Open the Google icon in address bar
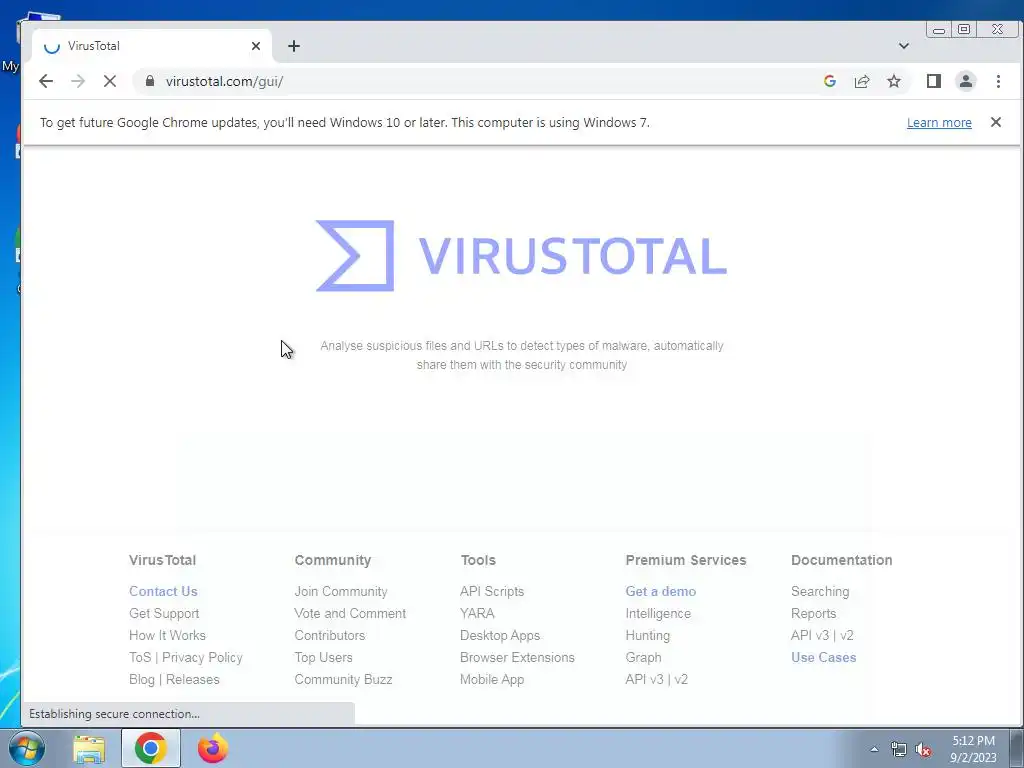 pyautogui.click(x=830, y=81)
